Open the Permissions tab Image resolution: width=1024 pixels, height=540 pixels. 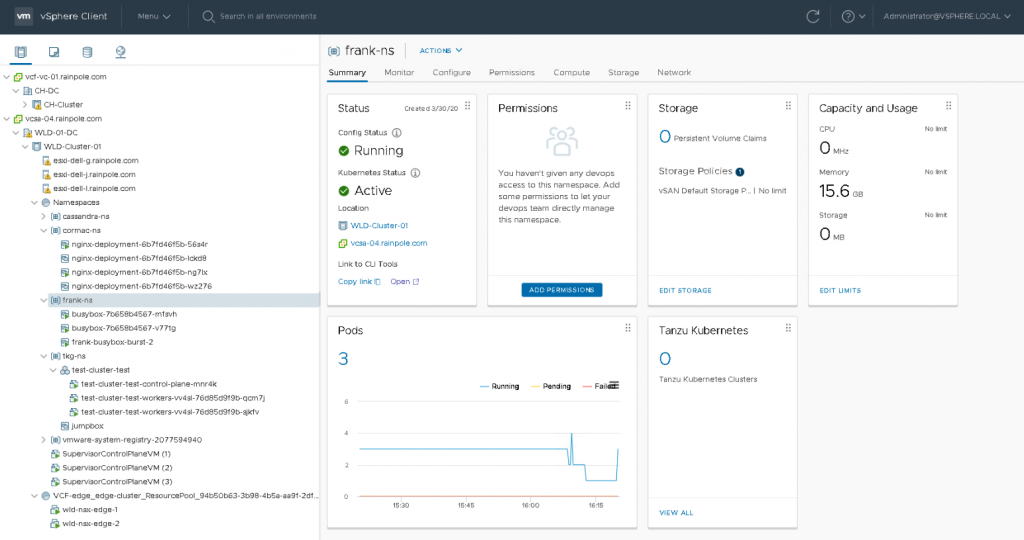click(511, 73)
